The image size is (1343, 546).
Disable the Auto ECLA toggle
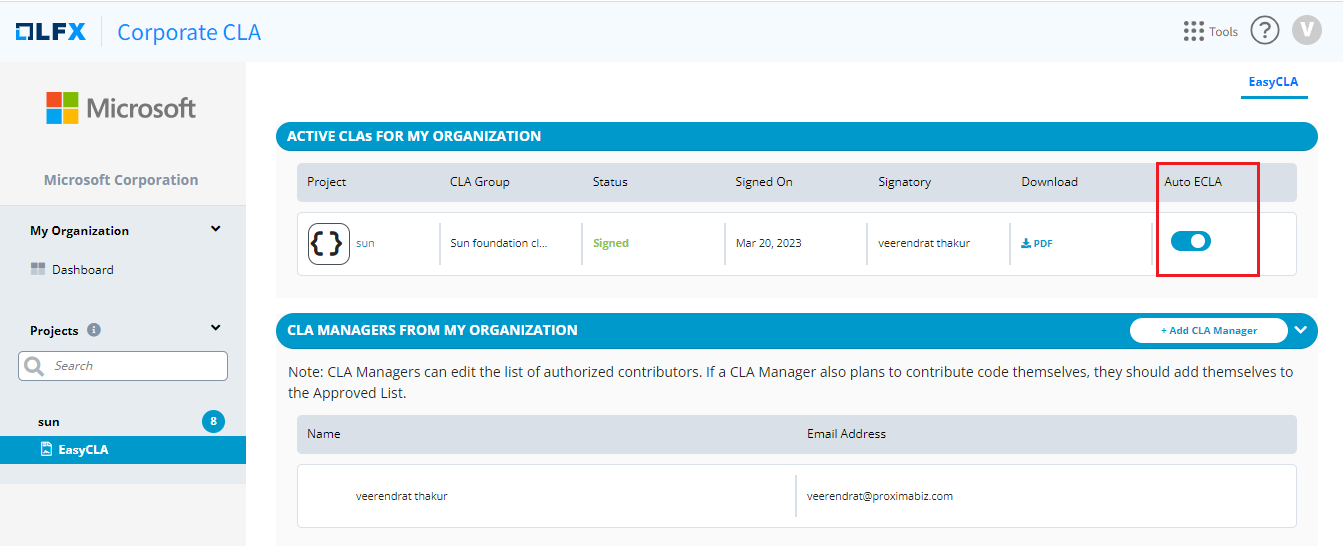click(1190, 241)
